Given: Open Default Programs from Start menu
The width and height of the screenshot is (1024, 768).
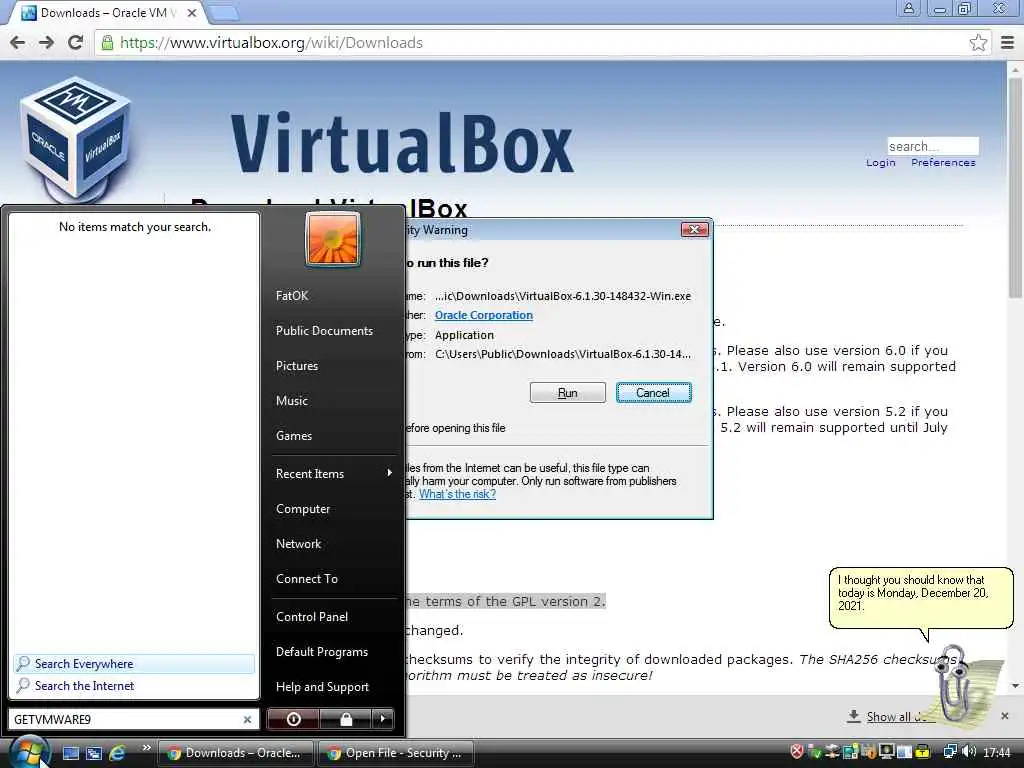Looking at the screenshot, I should point(321,652).
